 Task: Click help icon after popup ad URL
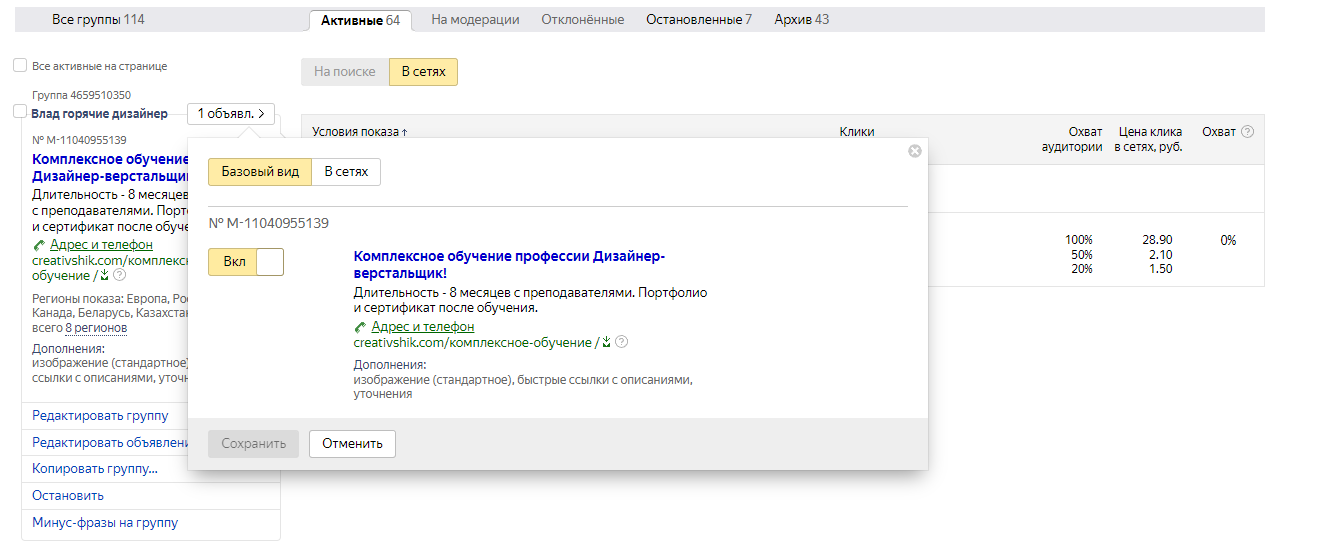click(622, 342)
